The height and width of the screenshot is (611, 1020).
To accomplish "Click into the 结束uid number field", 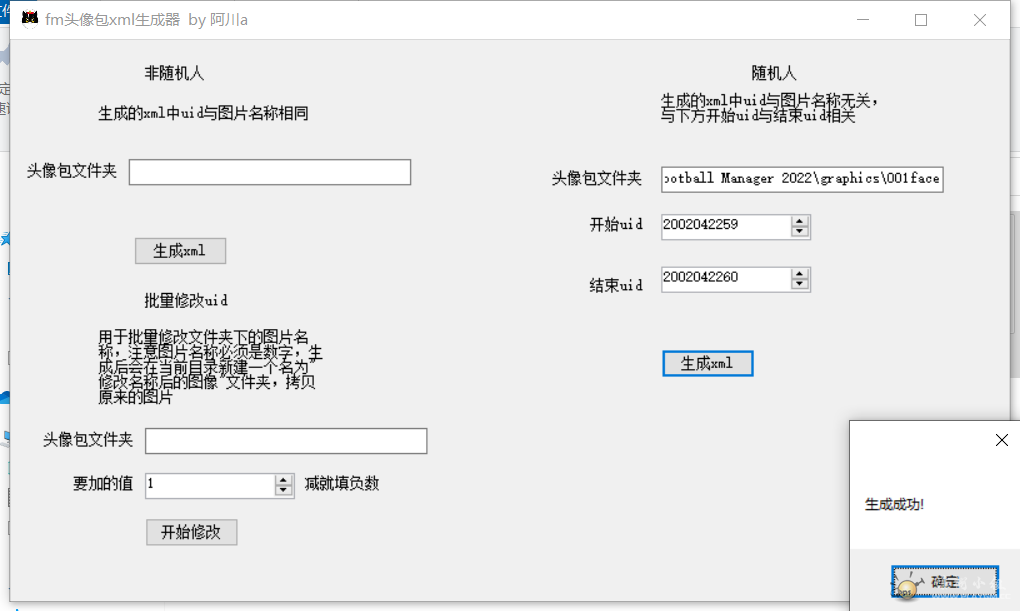I will coord(725,278).
